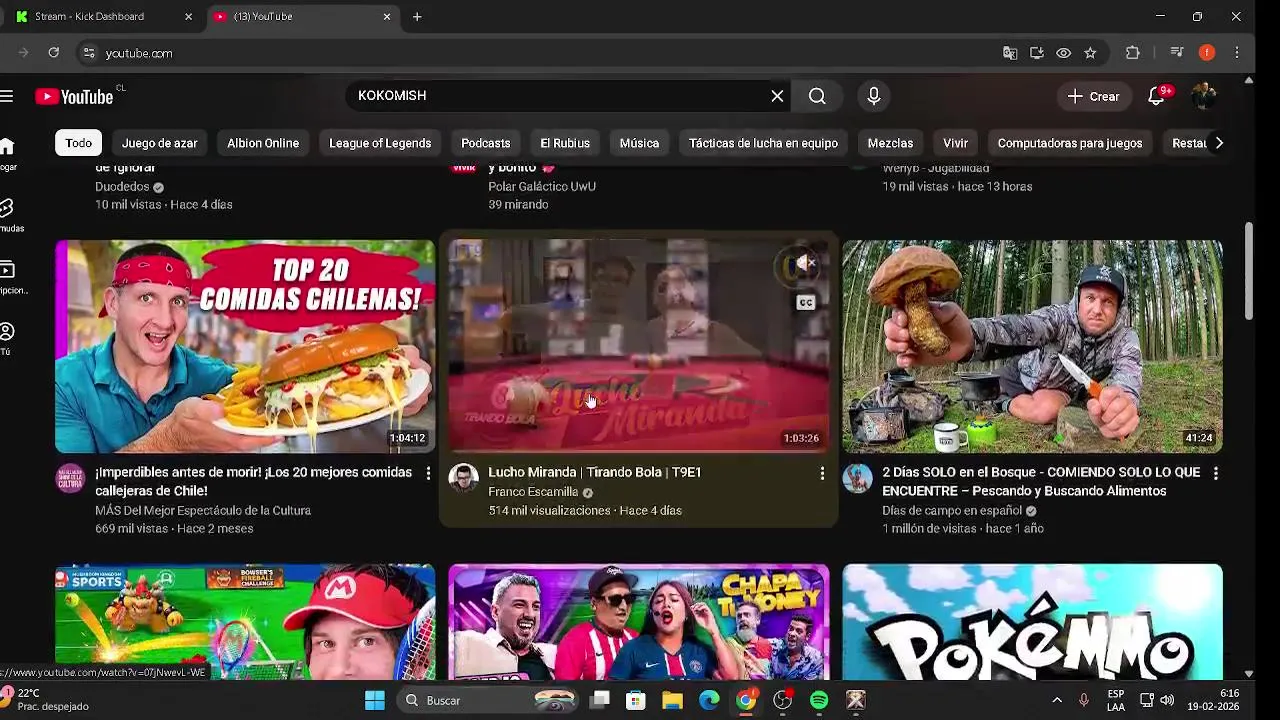Click the install app icon in address bar
The width and height of the screenshot is (1280, 720).
tap(1037, 53)
